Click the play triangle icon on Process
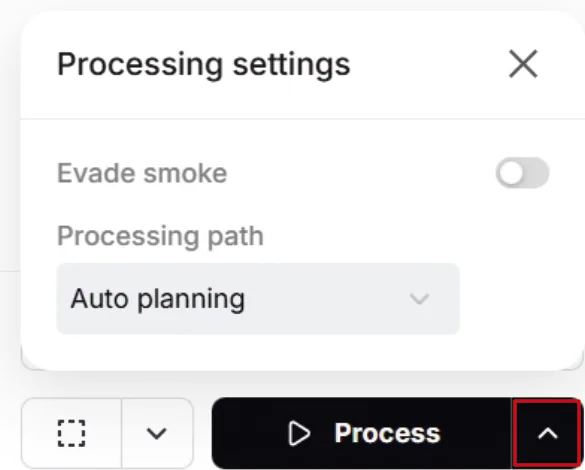 point(299,433)
